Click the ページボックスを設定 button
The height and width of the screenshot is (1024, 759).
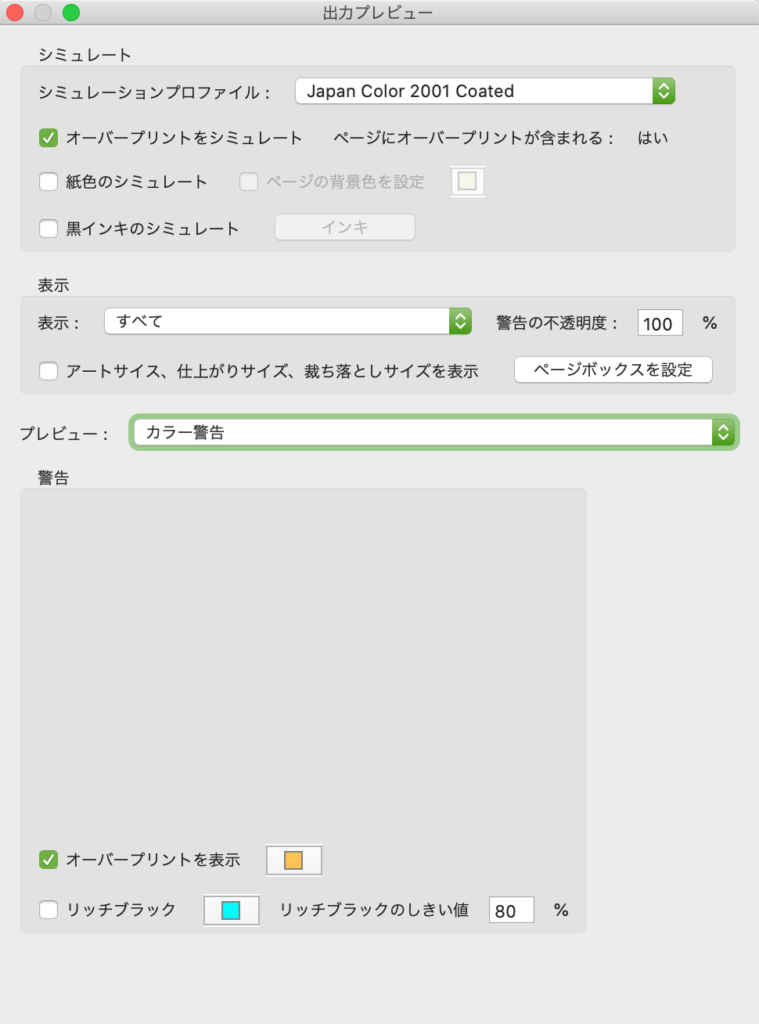pos(613,369)
